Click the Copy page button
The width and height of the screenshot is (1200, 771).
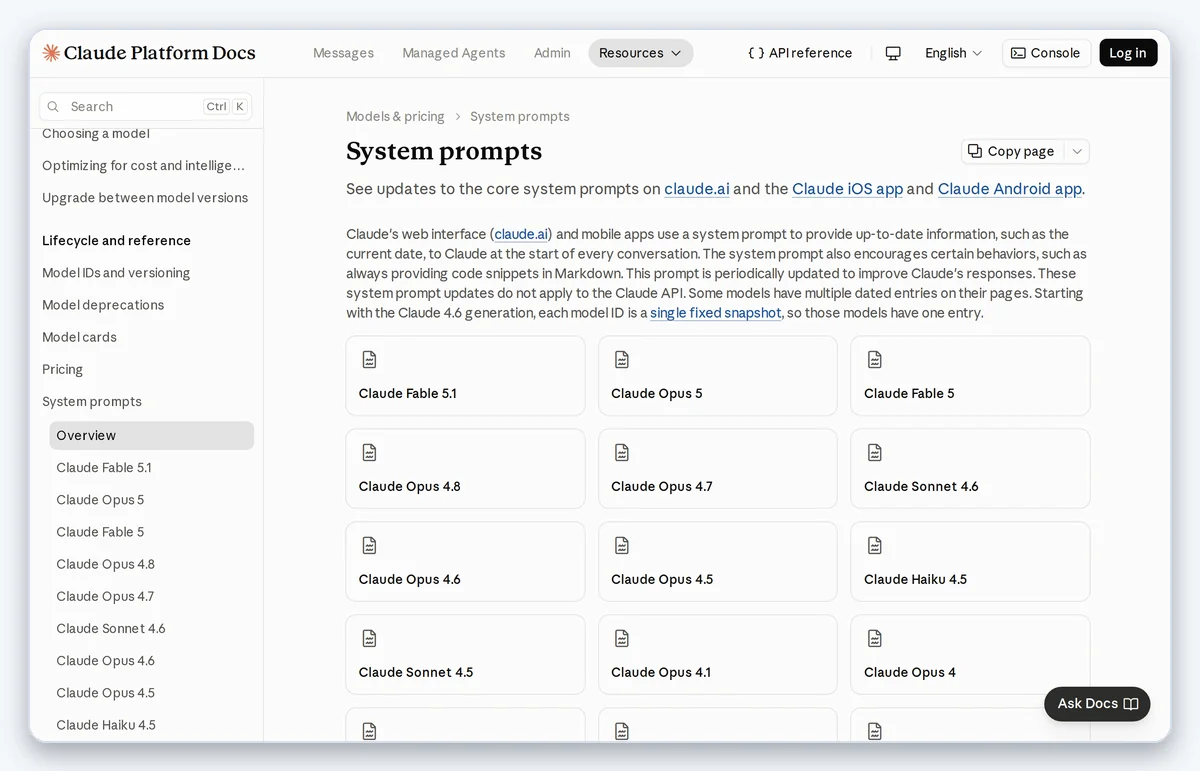point(1012,151)
